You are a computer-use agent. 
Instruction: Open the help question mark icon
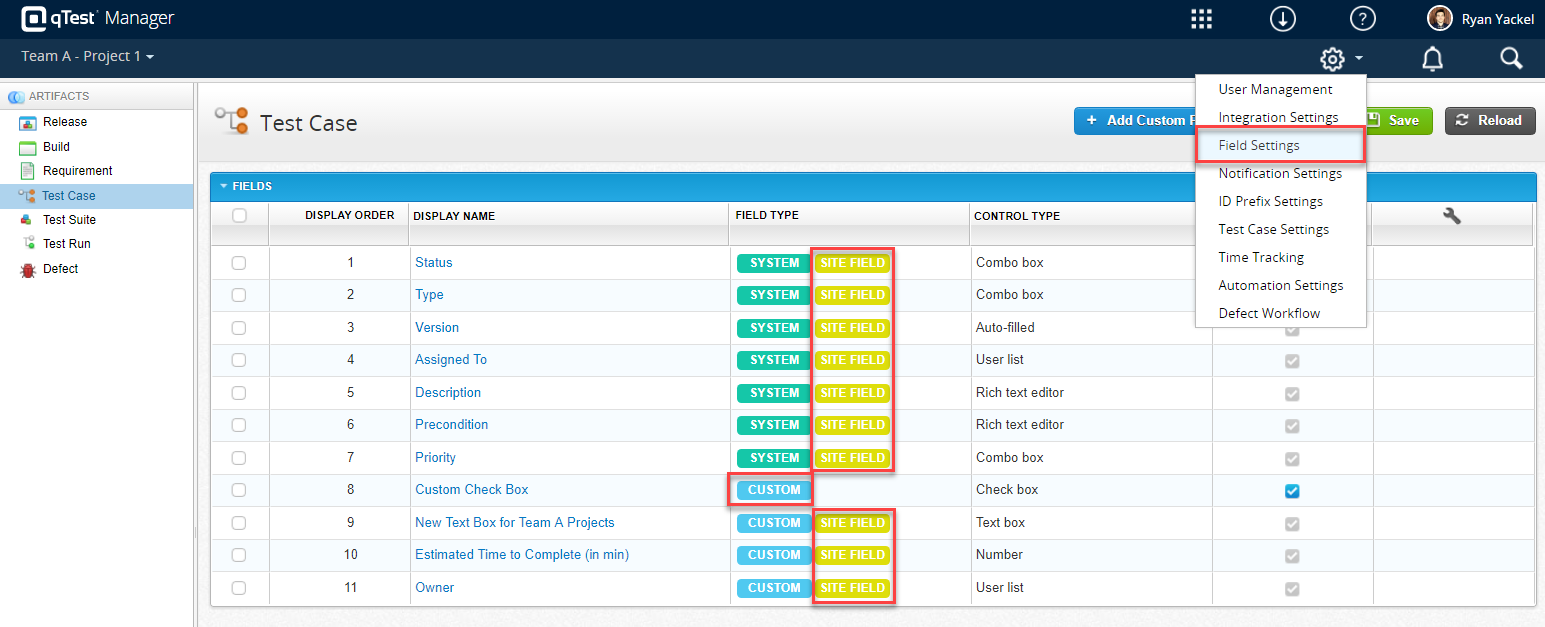[1362, 19]
